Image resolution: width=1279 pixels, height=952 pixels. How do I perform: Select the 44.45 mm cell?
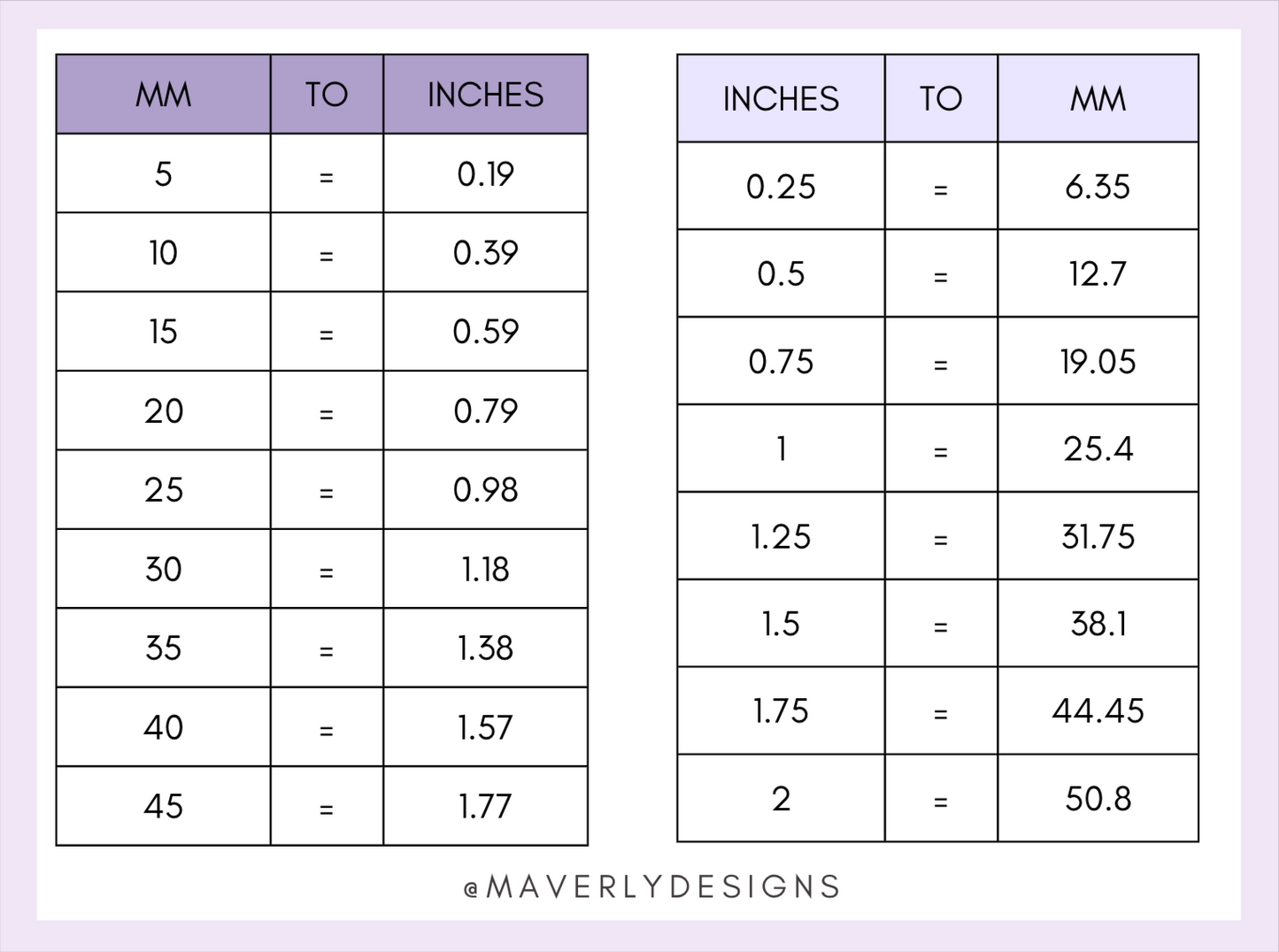coord(1098,710)
